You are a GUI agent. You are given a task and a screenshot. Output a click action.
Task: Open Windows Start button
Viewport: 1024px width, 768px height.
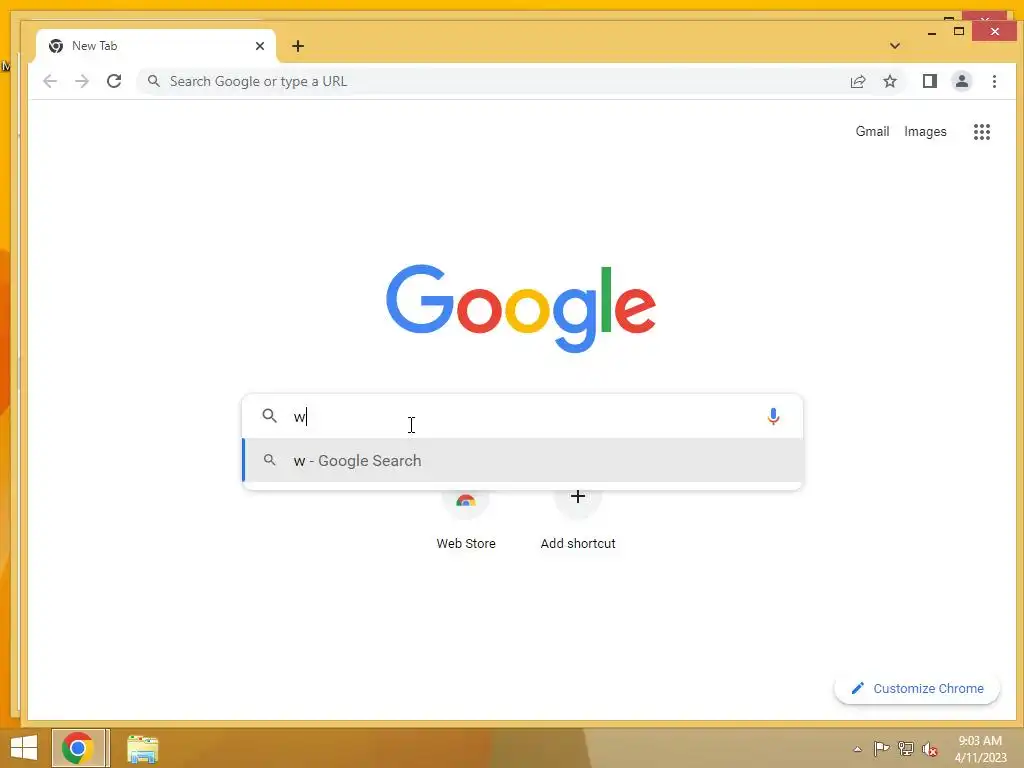[x=24, y=748]
